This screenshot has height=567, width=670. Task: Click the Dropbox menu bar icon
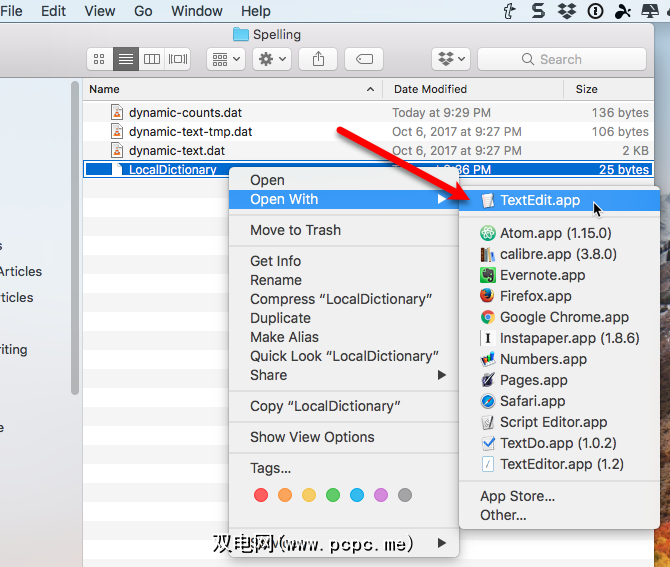pyautogui.click(x=567, y=11)
